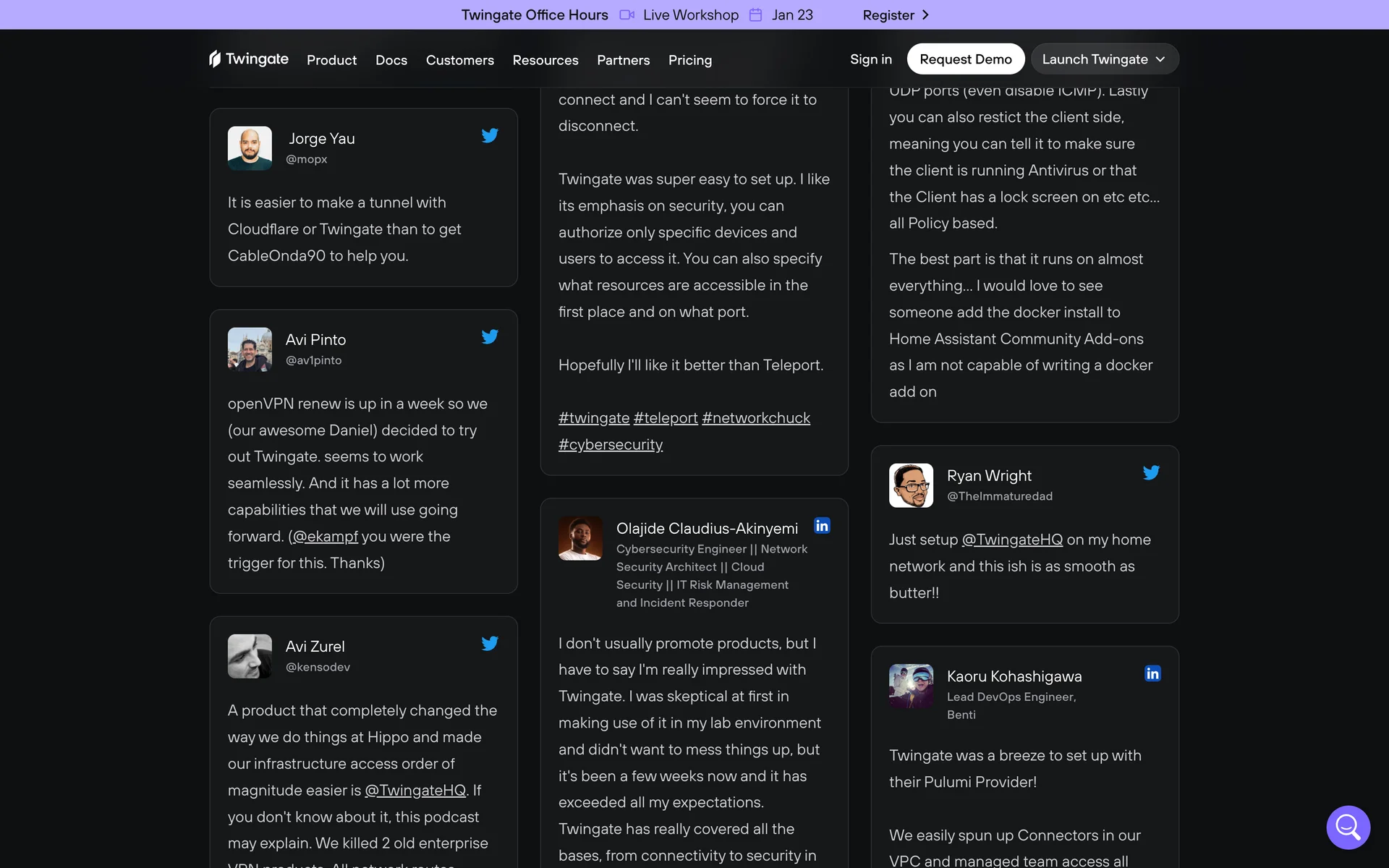Click Ryan Wright's avatar thumbnail
1389x868 pixels.
coord(911,485)
